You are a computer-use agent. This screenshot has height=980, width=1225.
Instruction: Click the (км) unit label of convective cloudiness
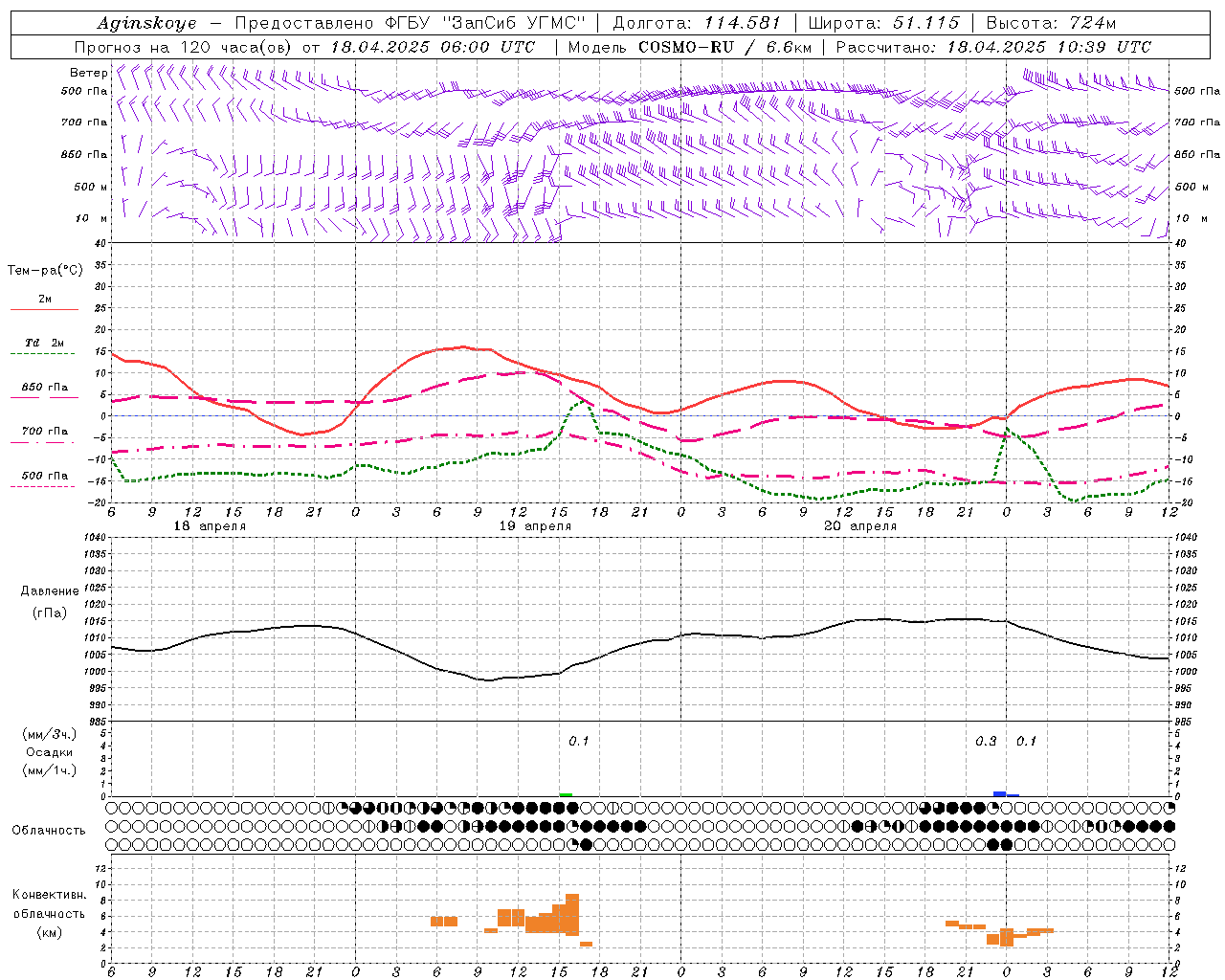49,932
